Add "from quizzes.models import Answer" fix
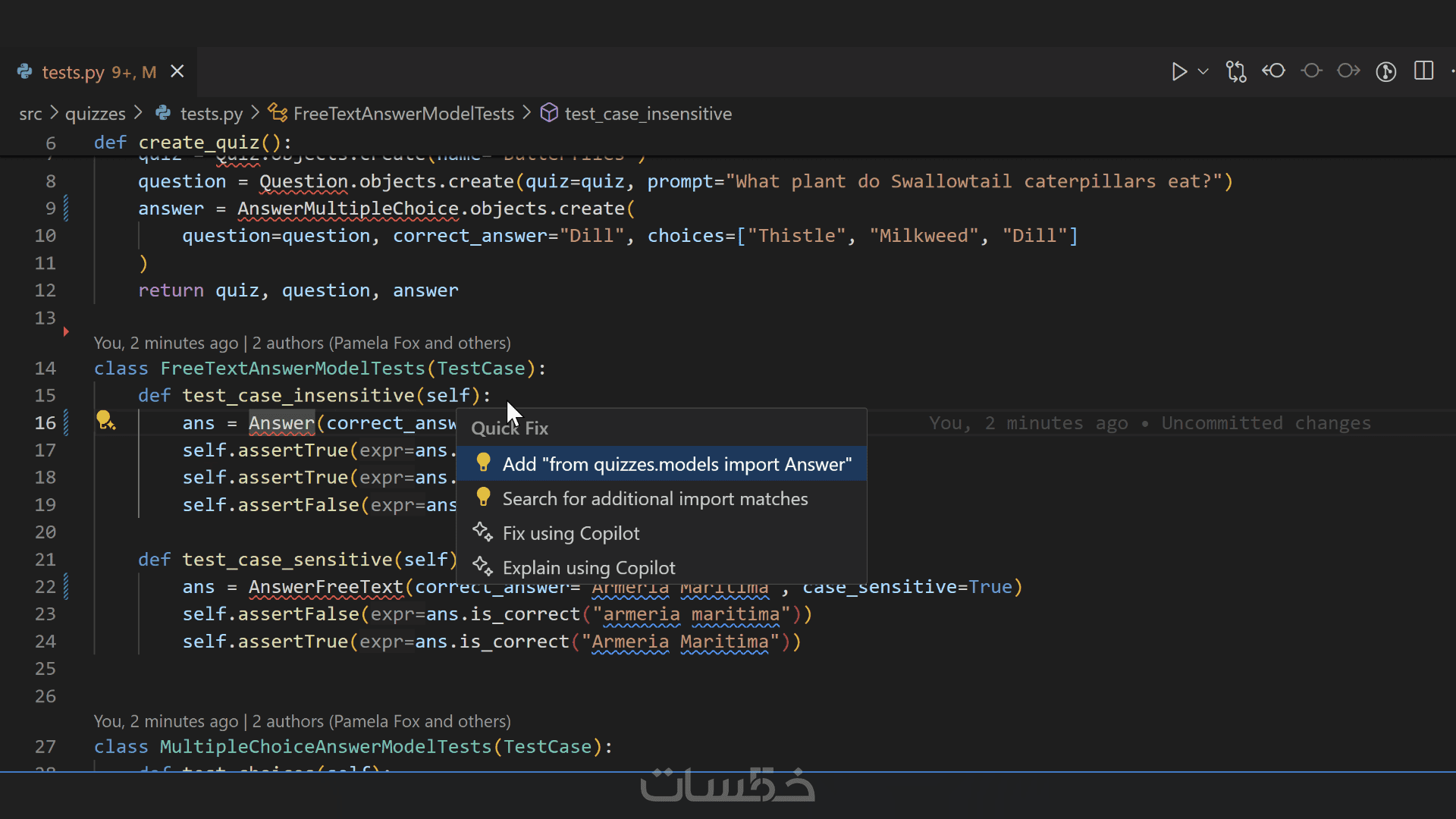Screen dimensions: 1456x819 pyautogui.click(x=676, y=464)
